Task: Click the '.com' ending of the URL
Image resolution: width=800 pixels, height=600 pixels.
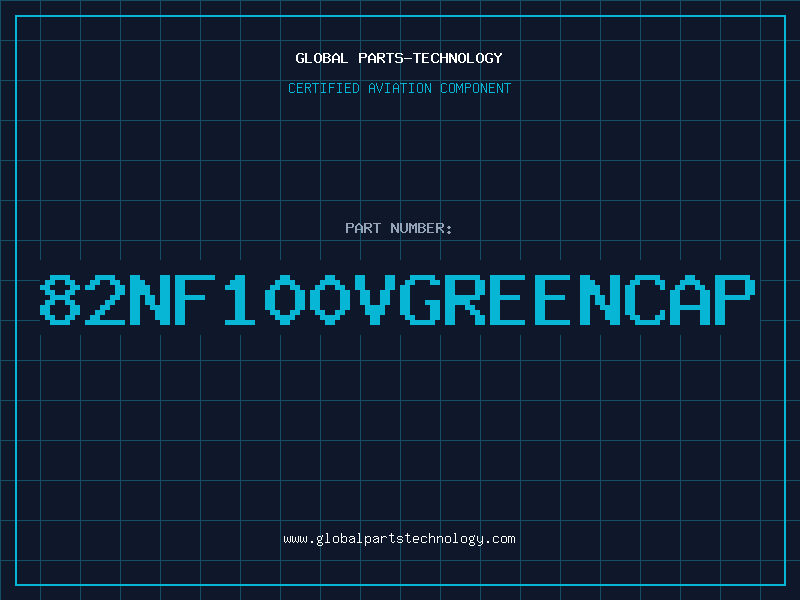Action: coord(501,539)
